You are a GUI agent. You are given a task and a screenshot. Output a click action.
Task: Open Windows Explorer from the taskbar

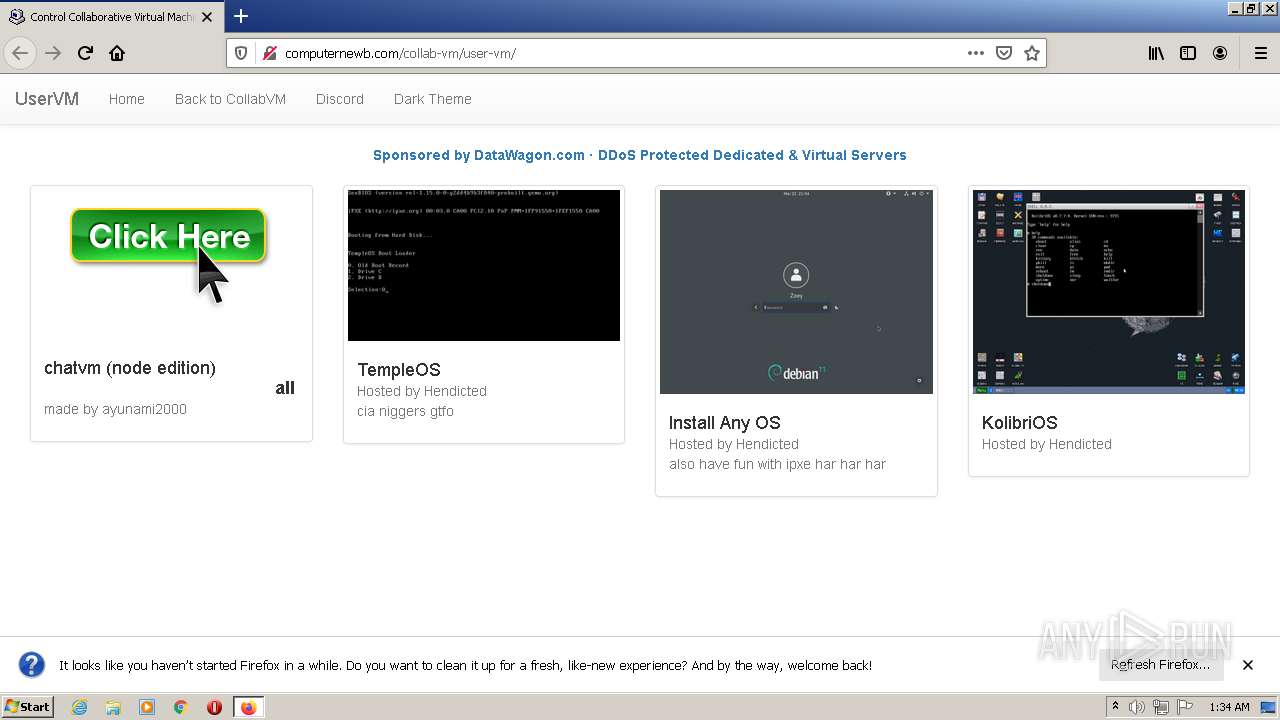113,707
